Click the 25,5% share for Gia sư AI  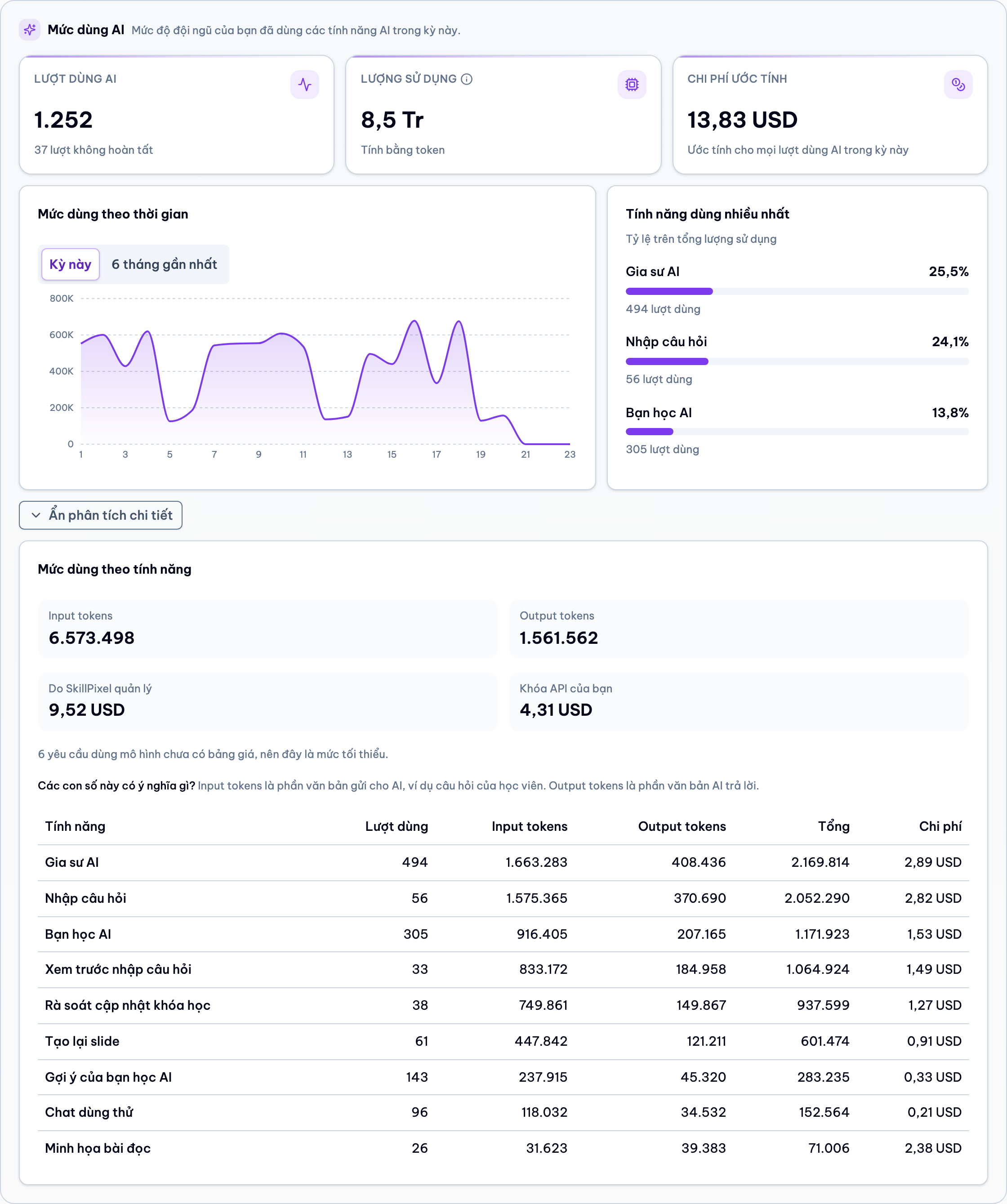pos(949,272)
